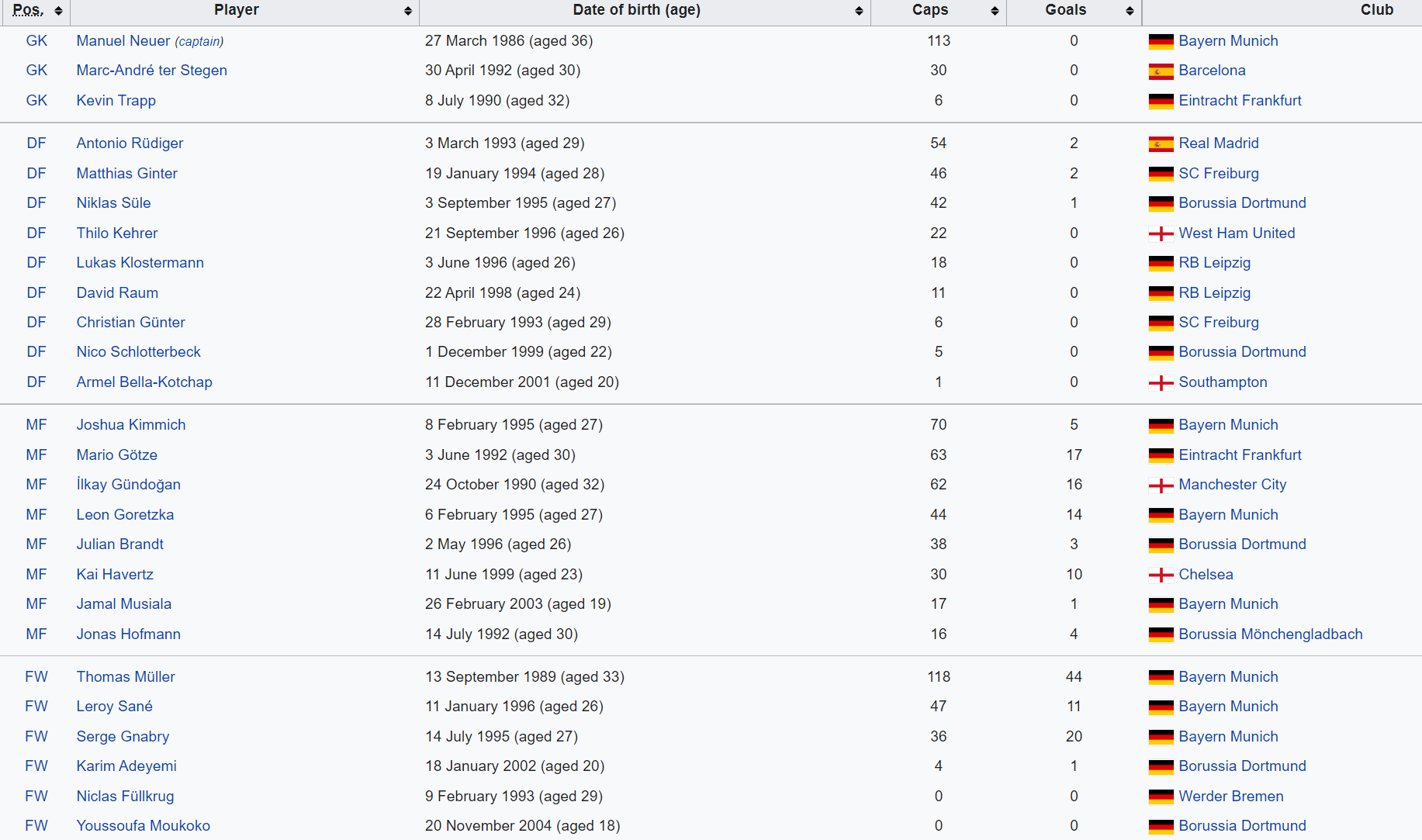
Task: Open Jamal Musiala's player page
Action: click(124, 604)
